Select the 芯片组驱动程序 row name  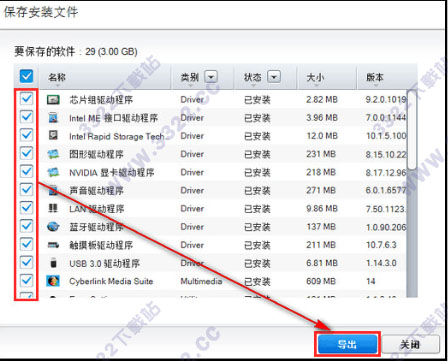coord(101,100)
